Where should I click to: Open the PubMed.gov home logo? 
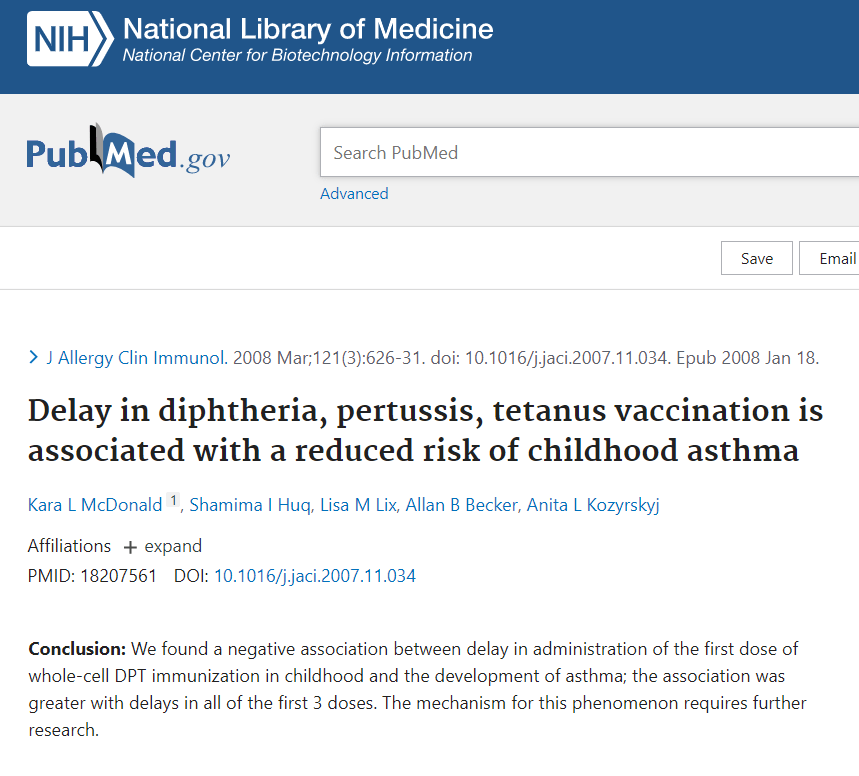point(128,154)
